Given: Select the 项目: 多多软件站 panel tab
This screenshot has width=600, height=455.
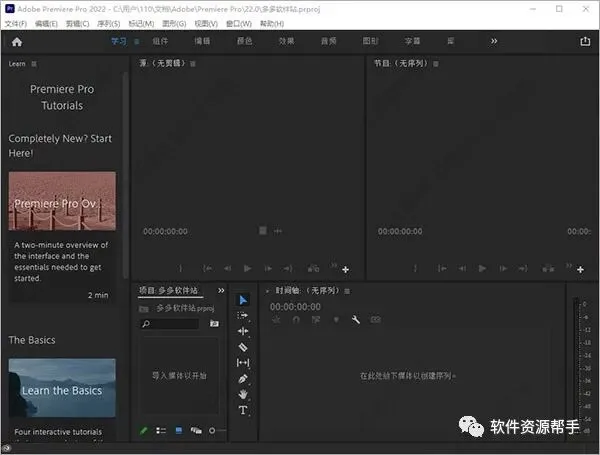Looking at the screenshot, I should (168, 290).
